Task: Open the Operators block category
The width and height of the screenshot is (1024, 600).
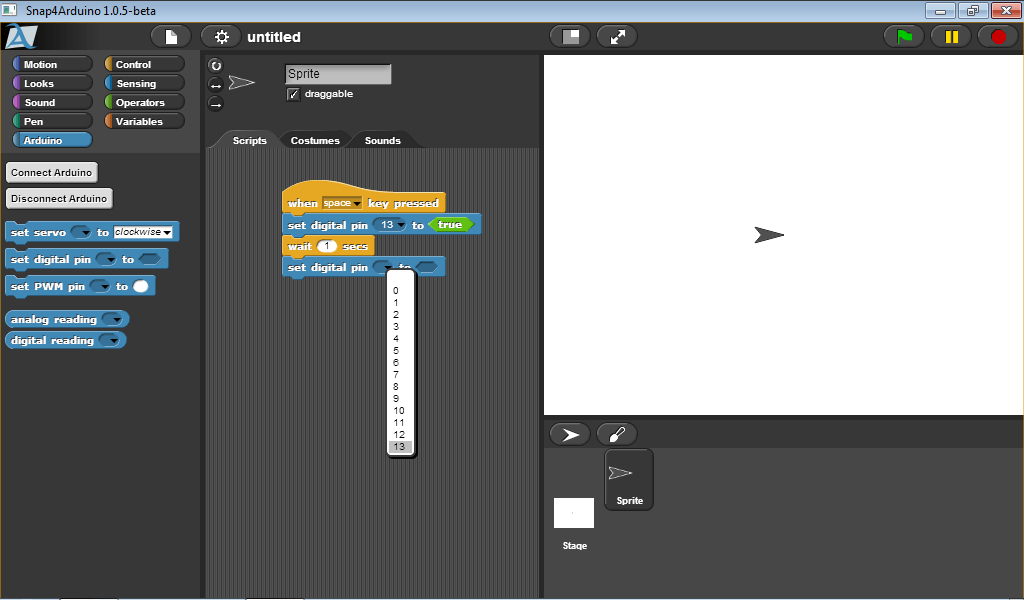Action: [x=144, y=102]
